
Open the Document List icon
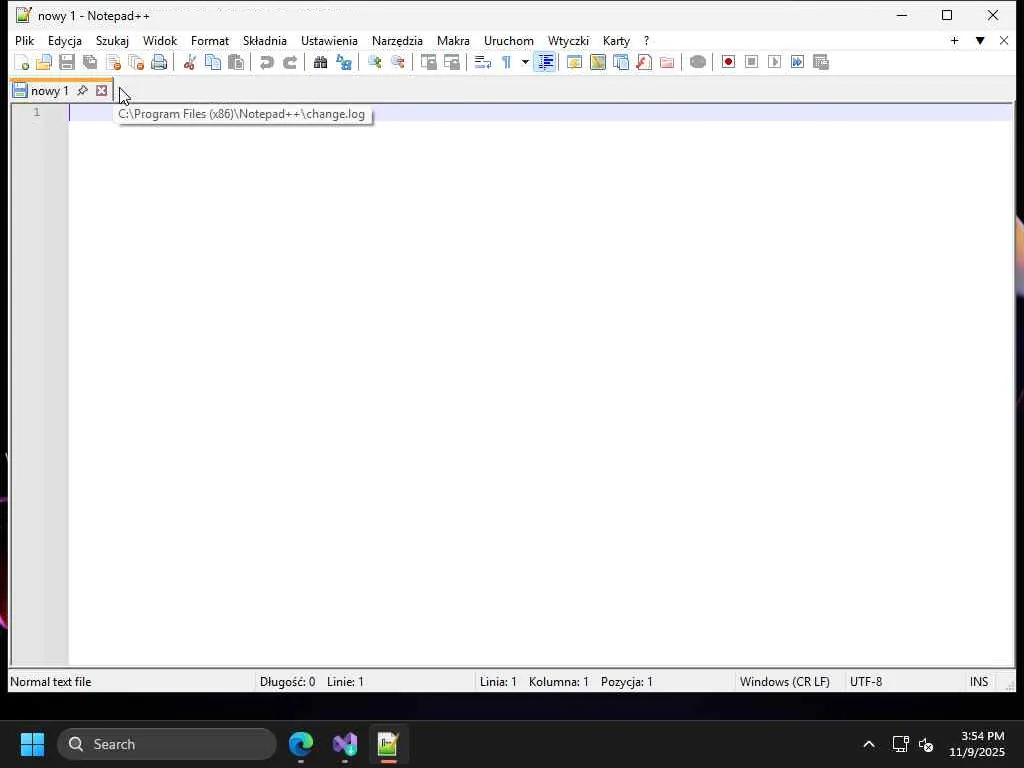[621, 63]
